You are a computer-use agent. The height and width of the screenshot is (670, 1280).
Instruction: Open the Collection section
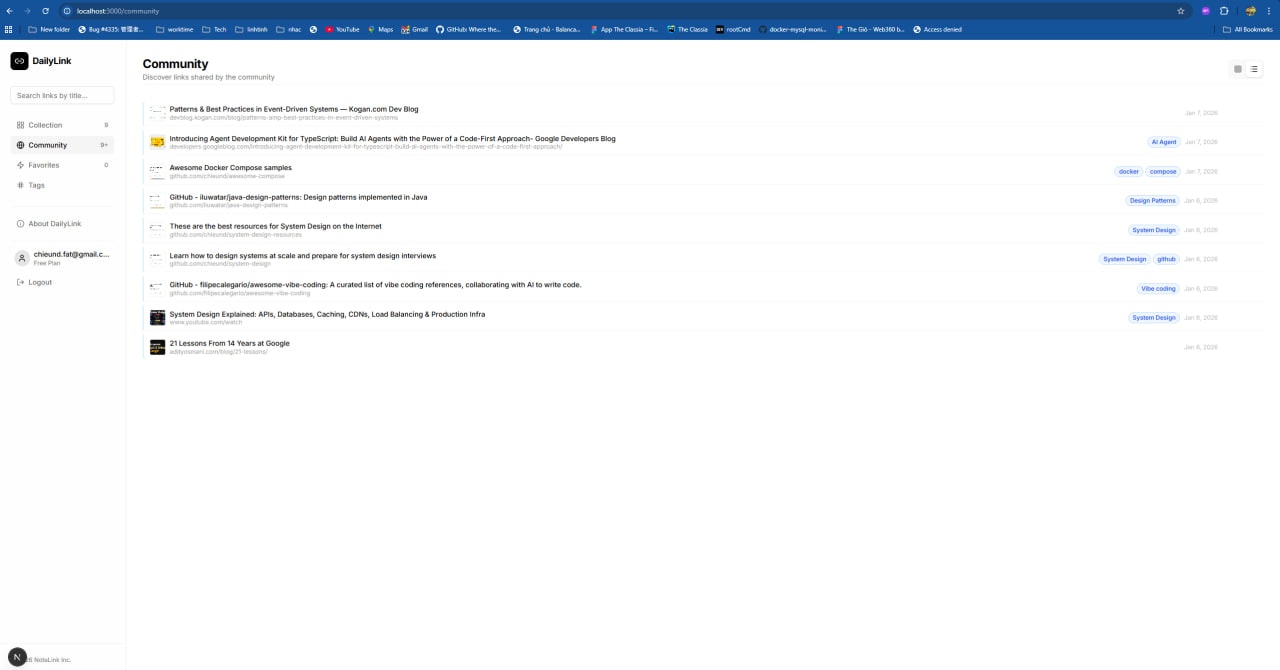click(x=45, y=125)
